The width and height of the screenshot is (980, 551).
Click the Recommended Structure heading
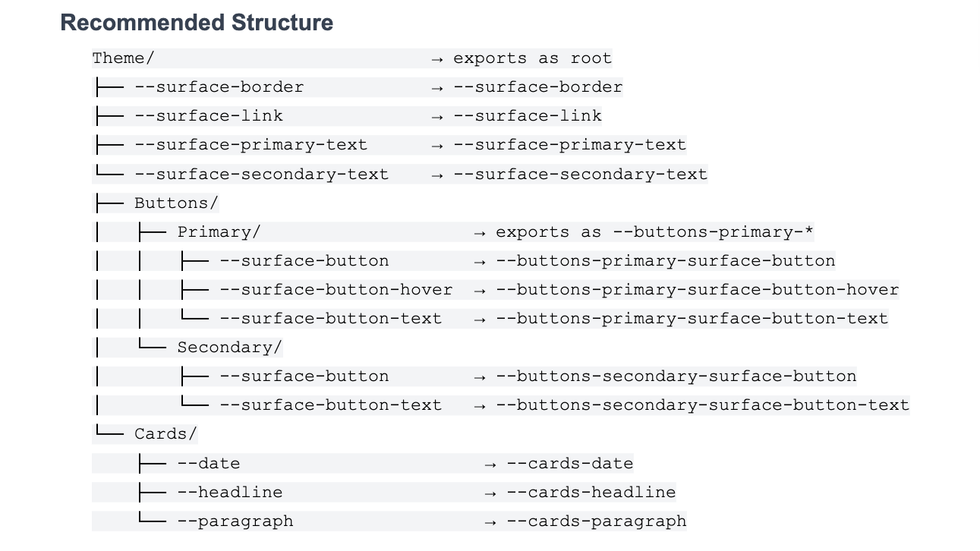tap(197, 23)
